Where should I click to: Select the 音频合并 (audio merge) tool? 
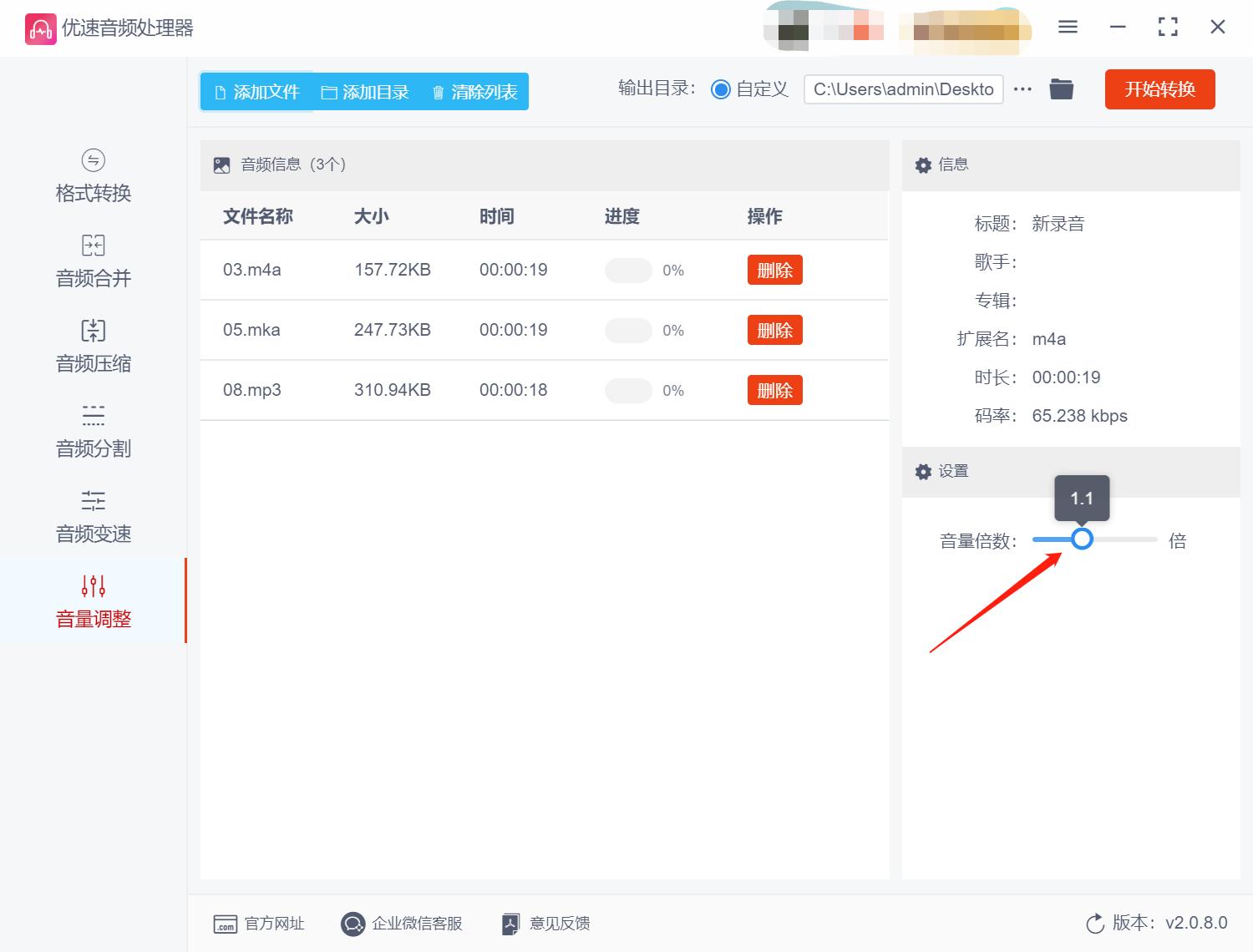tap(92, 261)
